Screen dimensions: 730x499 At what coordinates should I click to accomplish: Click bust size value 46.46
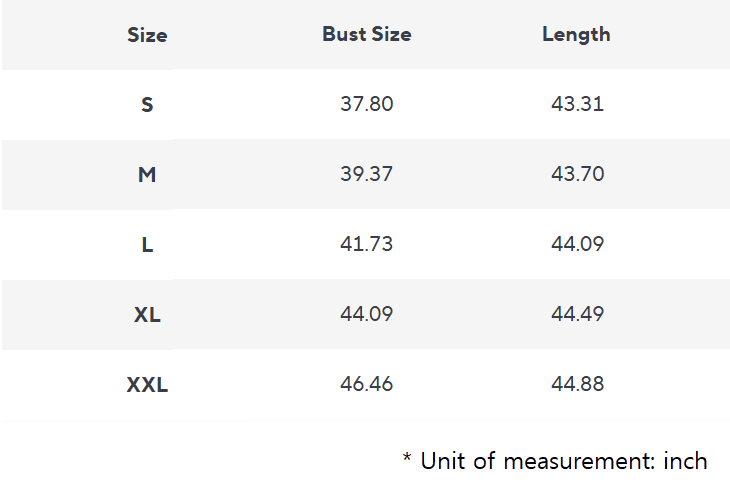tap(366, 384)
